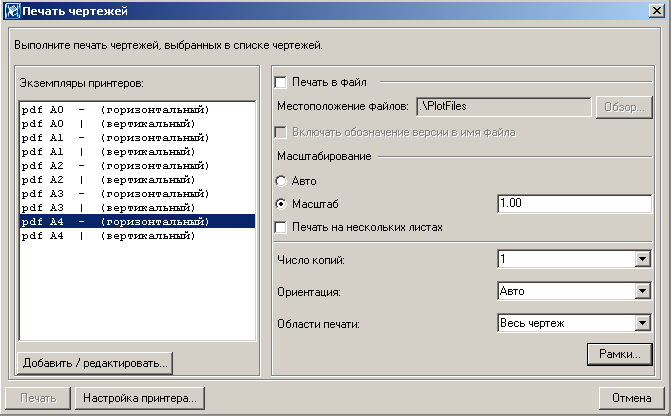Click the Масштаб value field 1.00
This screenshot has height=416, width=671.
tap(575, 203)
